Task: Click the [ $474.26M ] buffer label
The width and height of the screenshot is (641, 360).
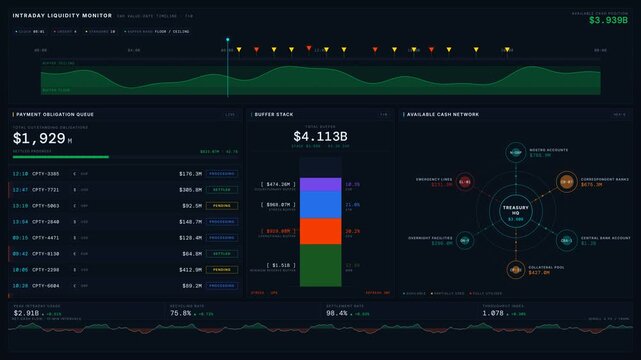Action: point(278,184)
